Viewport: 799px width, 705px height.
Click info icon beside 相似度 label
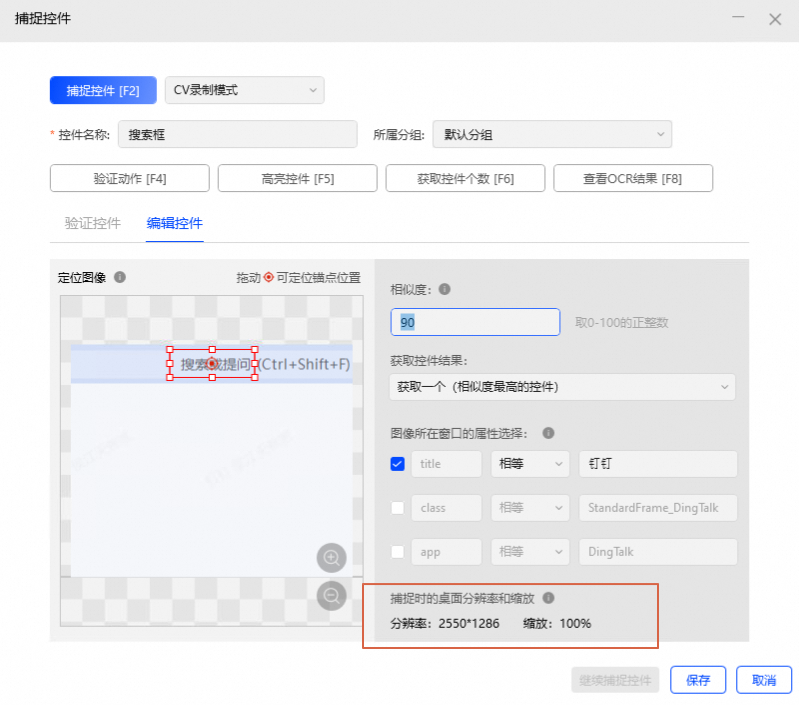pos(444,289)
